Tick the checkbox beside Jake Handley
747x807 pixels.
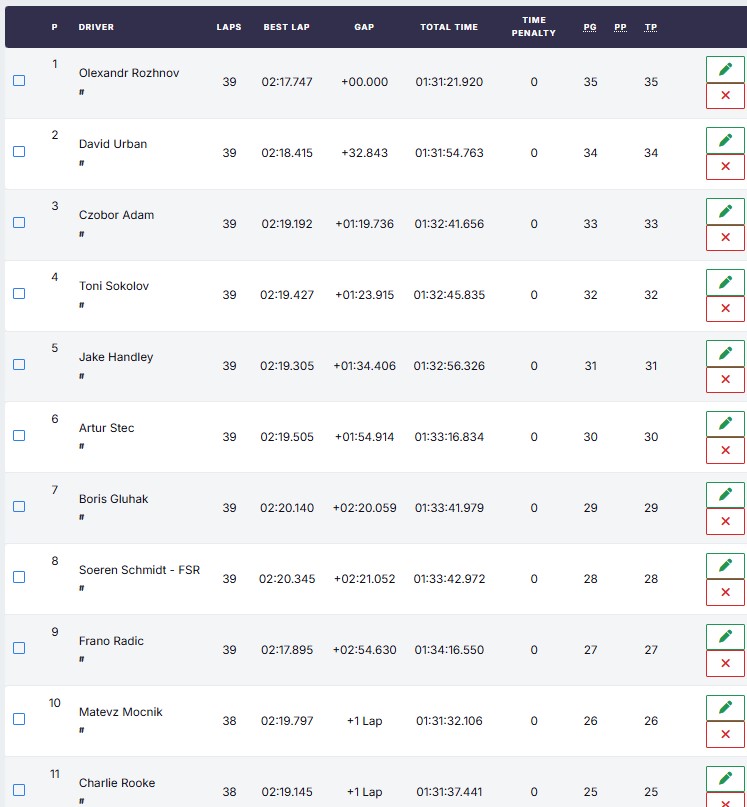point(19,365)
